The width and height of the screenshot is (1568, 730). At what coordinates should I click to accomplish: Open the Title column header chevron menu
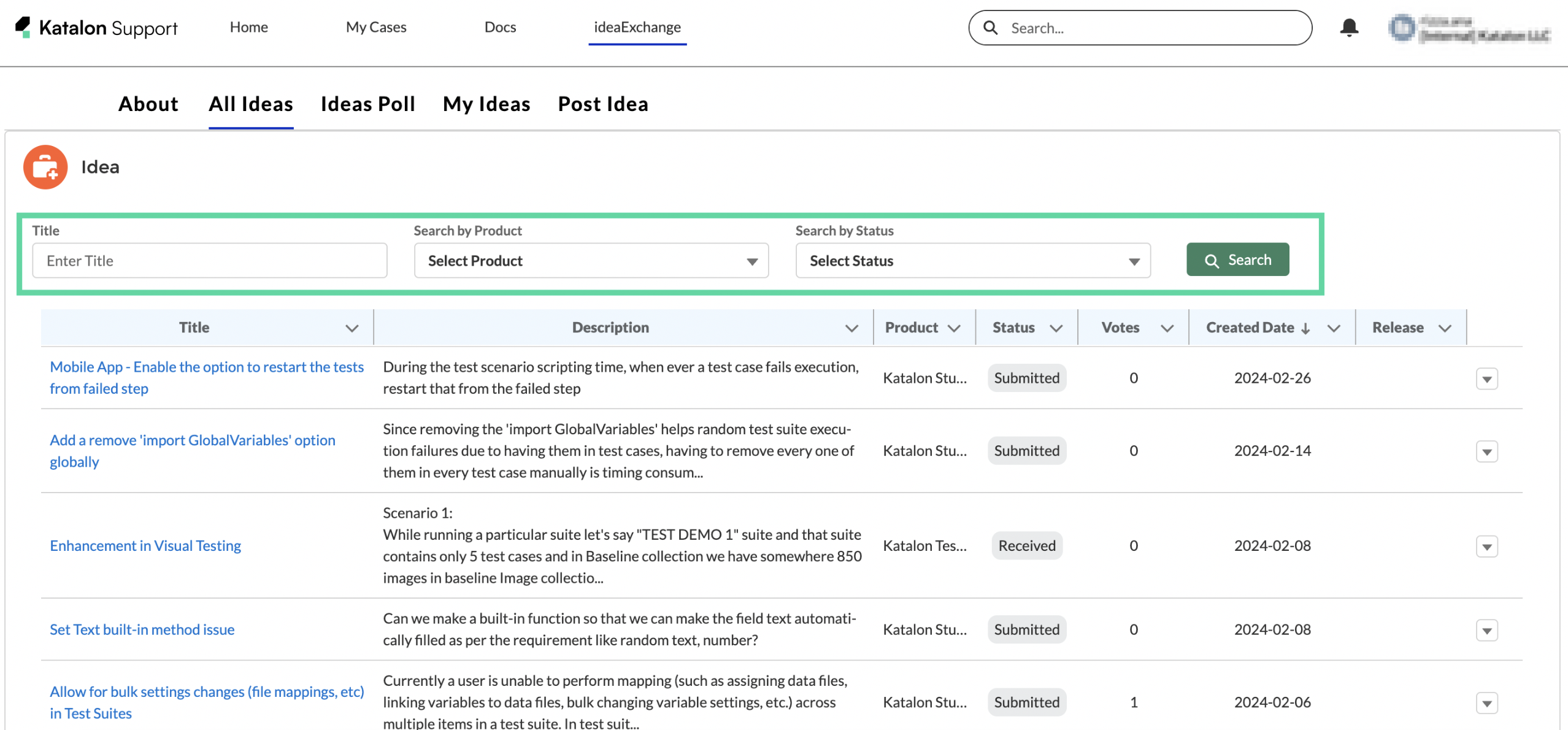click(352, 328)
